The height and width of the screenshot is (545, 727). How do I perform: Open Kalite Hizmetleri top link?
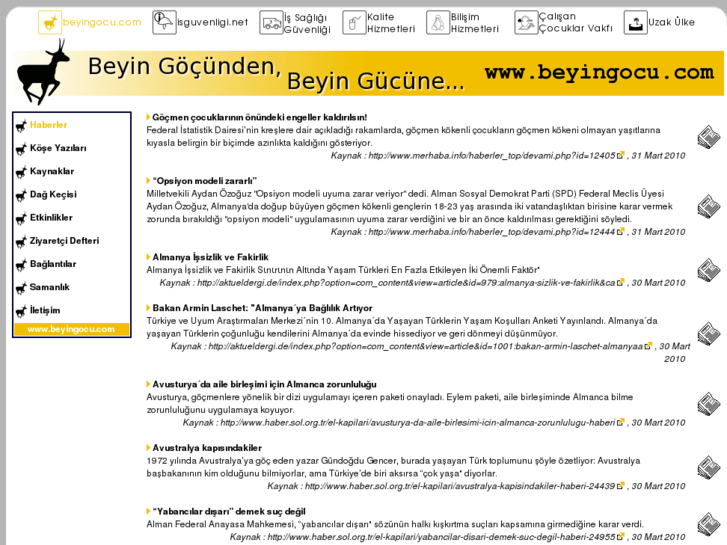click(391, 23)
